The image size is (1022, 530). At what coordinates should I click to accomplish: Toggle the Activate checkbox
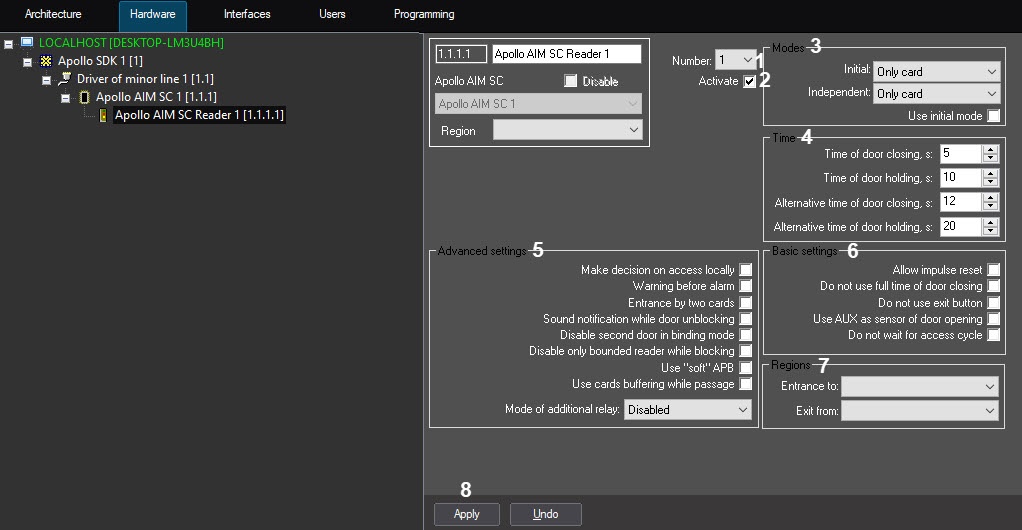[749, 82]
